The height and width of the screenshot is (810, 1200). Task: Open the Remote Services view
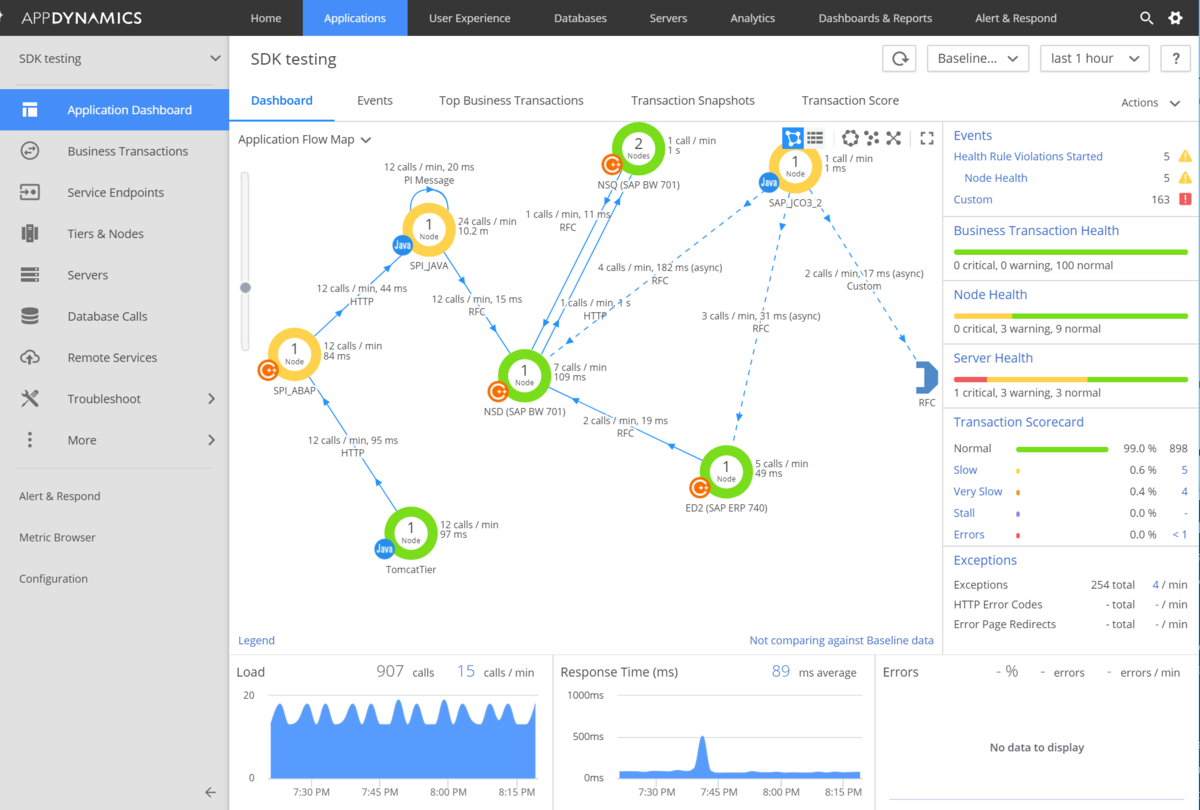114,357
